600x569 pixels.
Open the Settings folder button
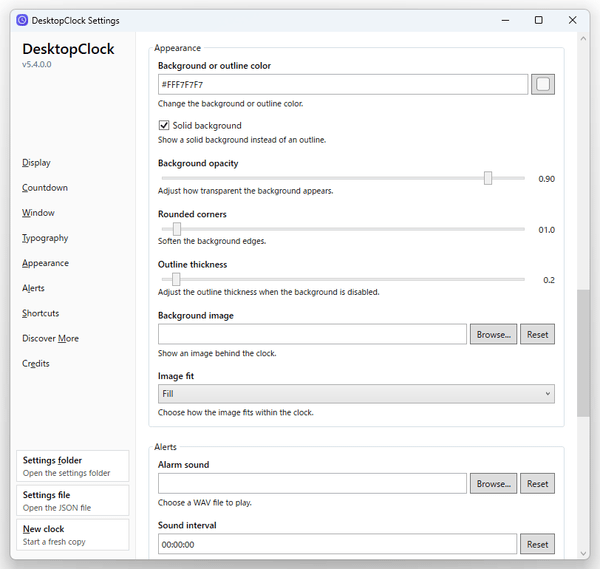73,466
